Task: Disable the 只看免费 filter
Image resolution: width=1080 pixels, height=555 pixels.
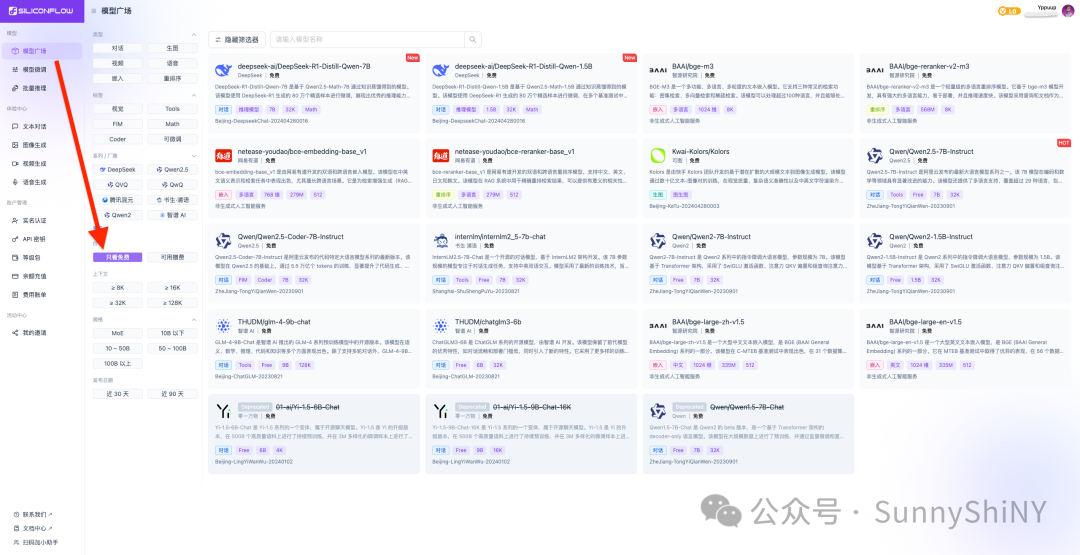Action: 118,258
